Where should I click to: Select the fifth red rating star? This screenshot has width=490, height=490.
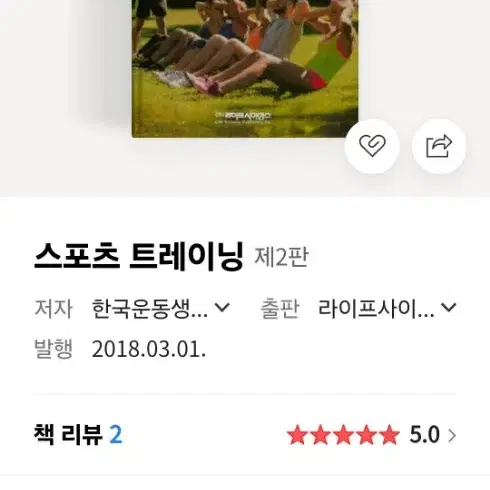[x=388, y=435]
